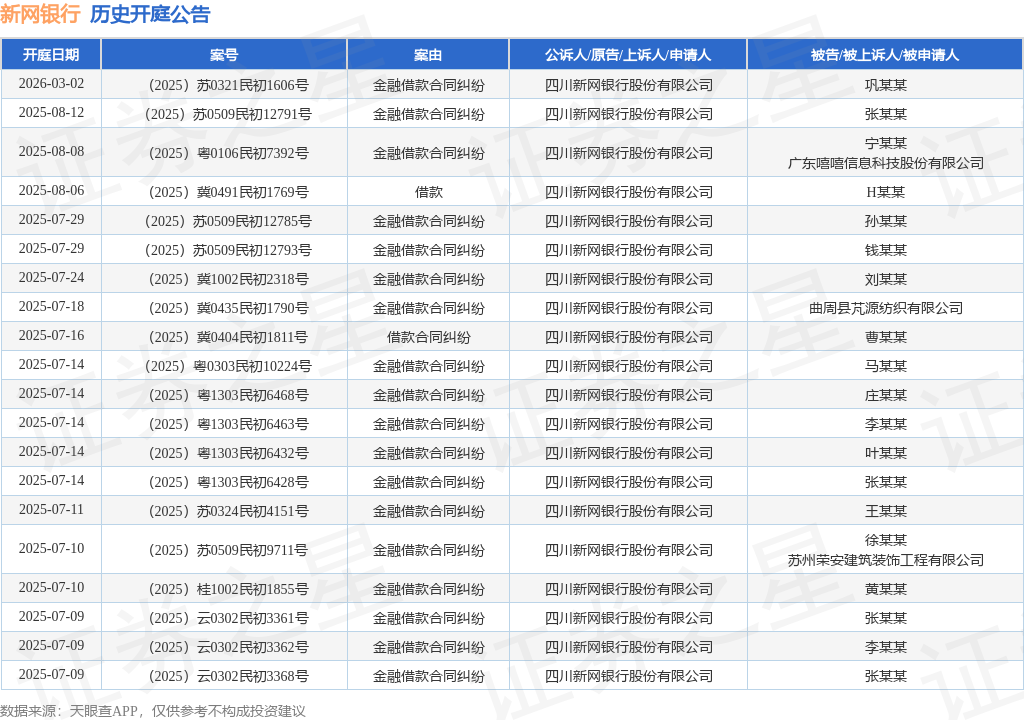The width and height of the screenshot is (1024, 720).
Task: Select case number 冀0435民初1790号
Action: coord(229,308)
